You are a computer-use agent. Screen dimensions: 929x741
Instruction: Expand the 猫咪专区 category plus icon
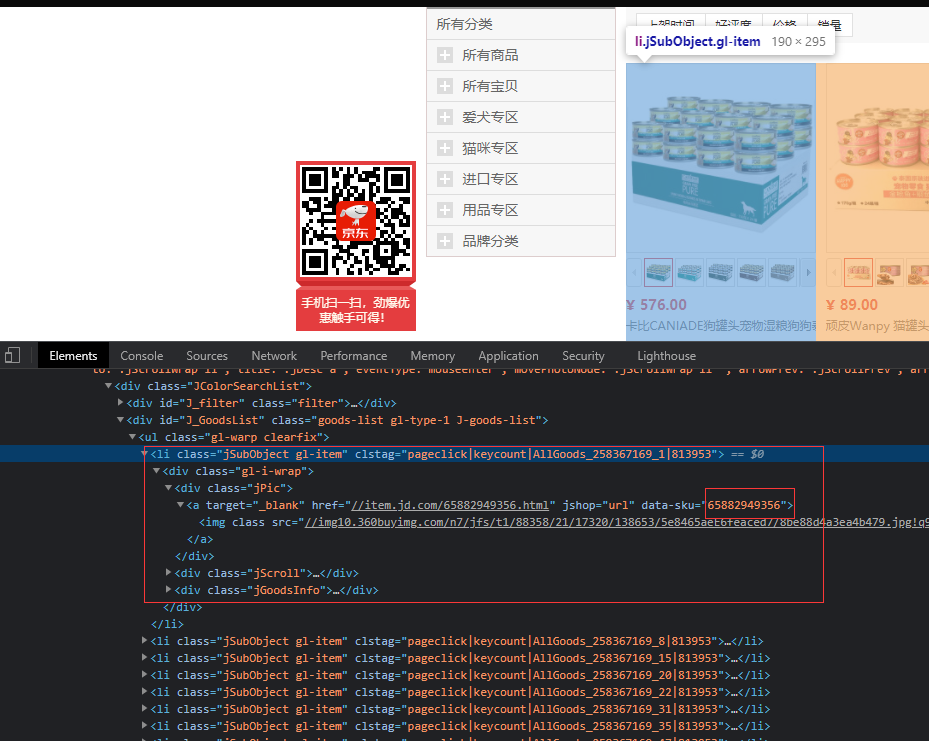445,148
